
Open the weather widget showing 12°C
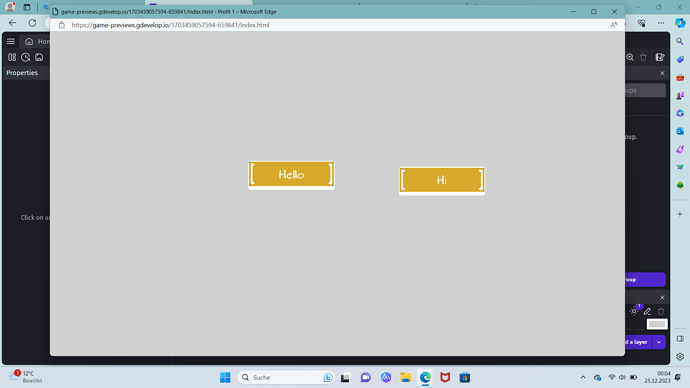click(26, 377)
